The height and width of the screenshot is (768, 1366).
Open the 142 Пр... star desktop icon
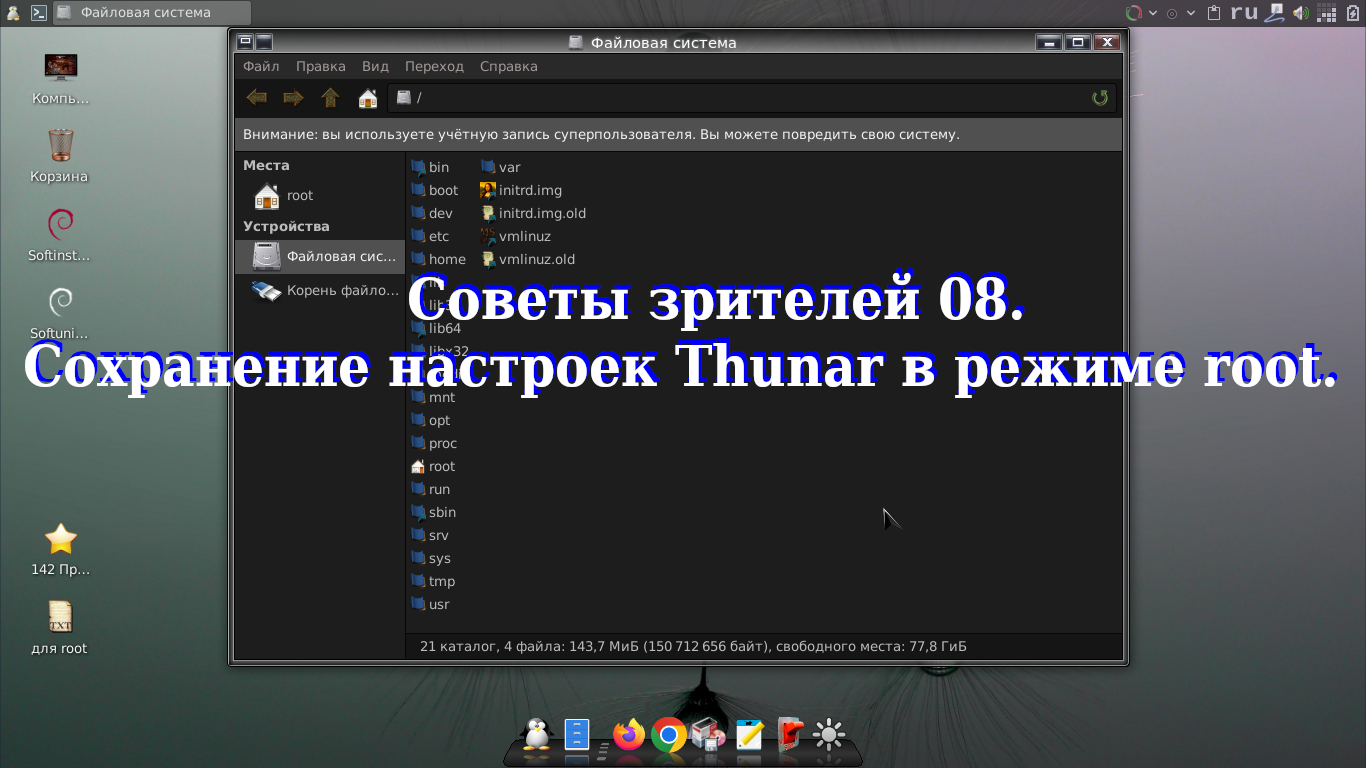tap(60, 549)
